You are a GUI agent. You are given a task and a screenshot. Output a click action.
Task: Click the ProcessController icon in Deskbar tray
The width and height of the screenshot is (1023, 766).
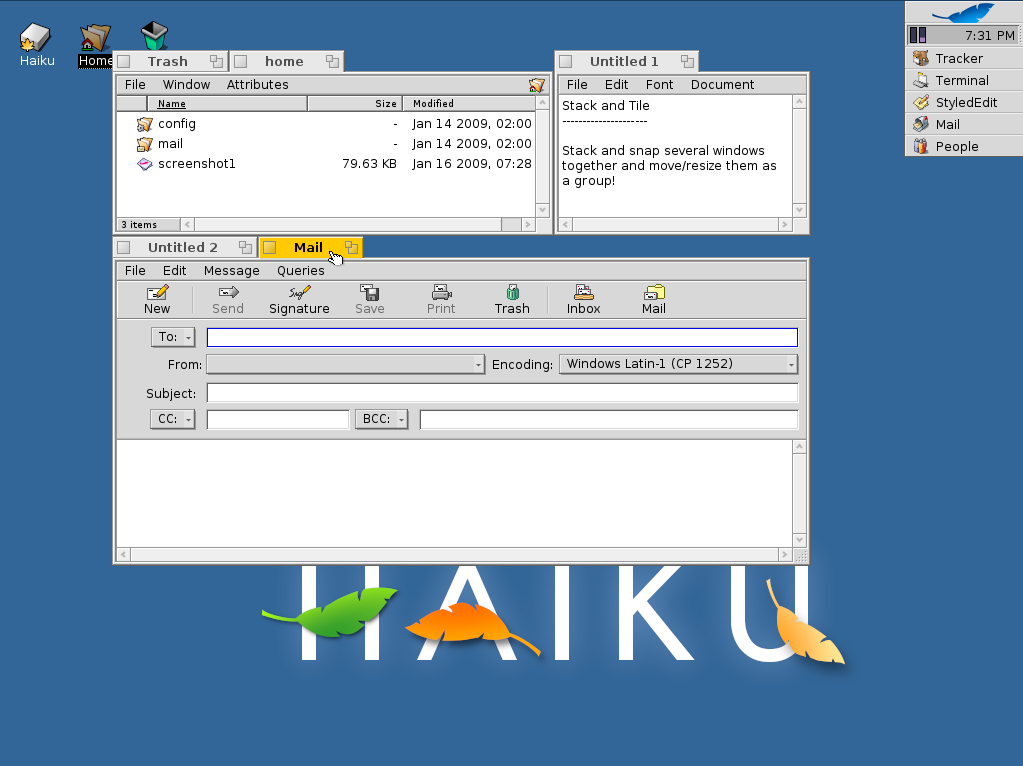(918, 35)
